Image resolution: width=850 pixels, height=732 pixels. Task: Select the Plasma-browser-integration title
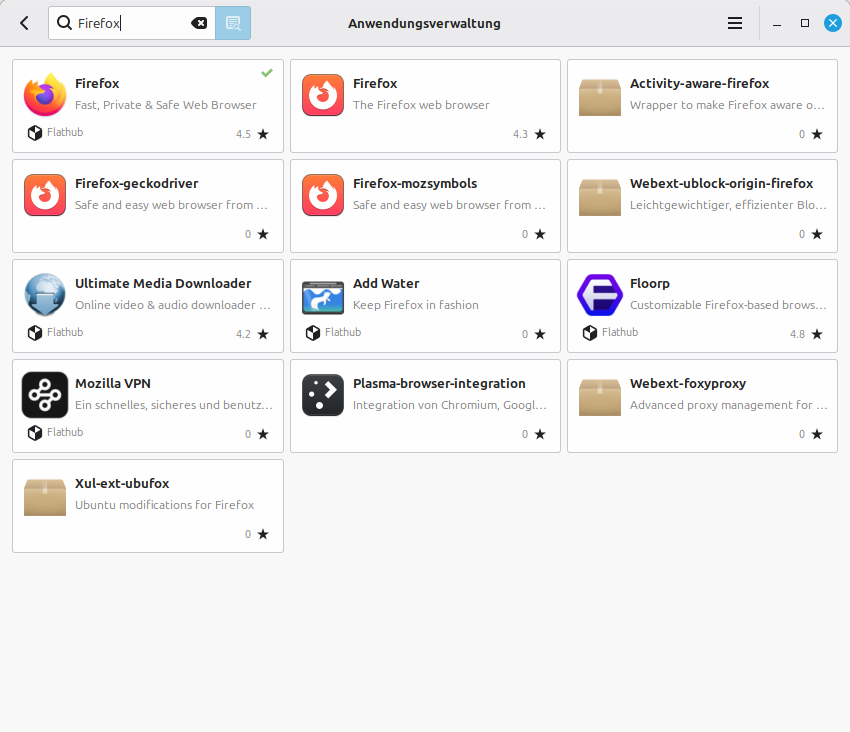tap(439, 384)
